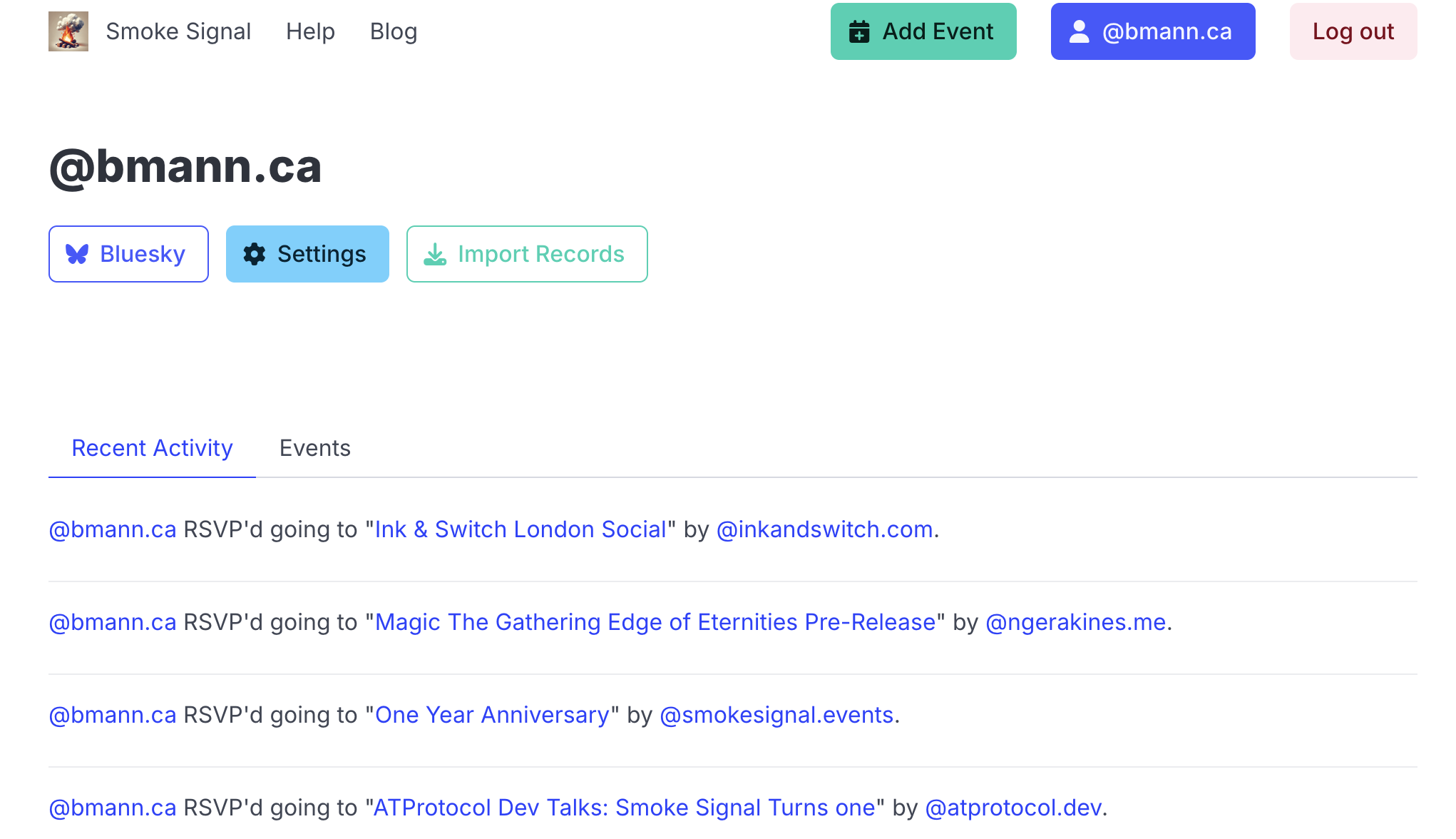This screenshot has height=839, width=1456.
Task: Open ATProtocol Dev Talks event link
Action: 625,808
